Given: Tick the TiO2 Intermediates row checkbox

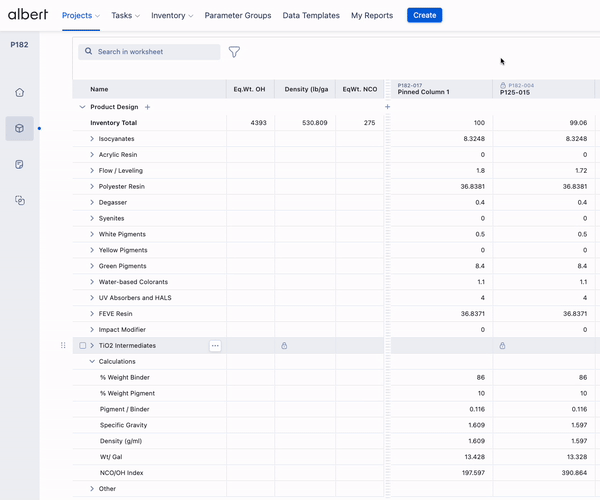Looking at the screenshot, I should (83, 346).
